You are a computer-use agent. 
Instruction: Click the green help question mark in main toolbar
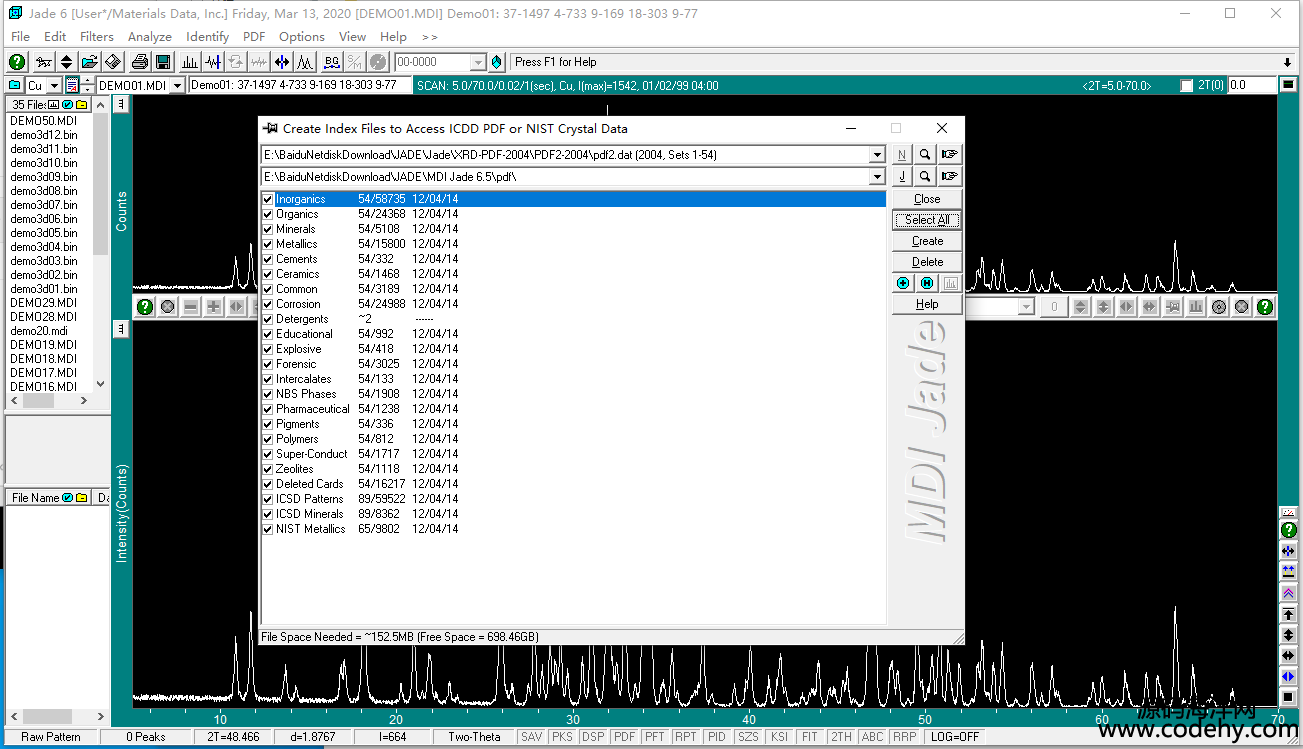click(x=17, y=62)
